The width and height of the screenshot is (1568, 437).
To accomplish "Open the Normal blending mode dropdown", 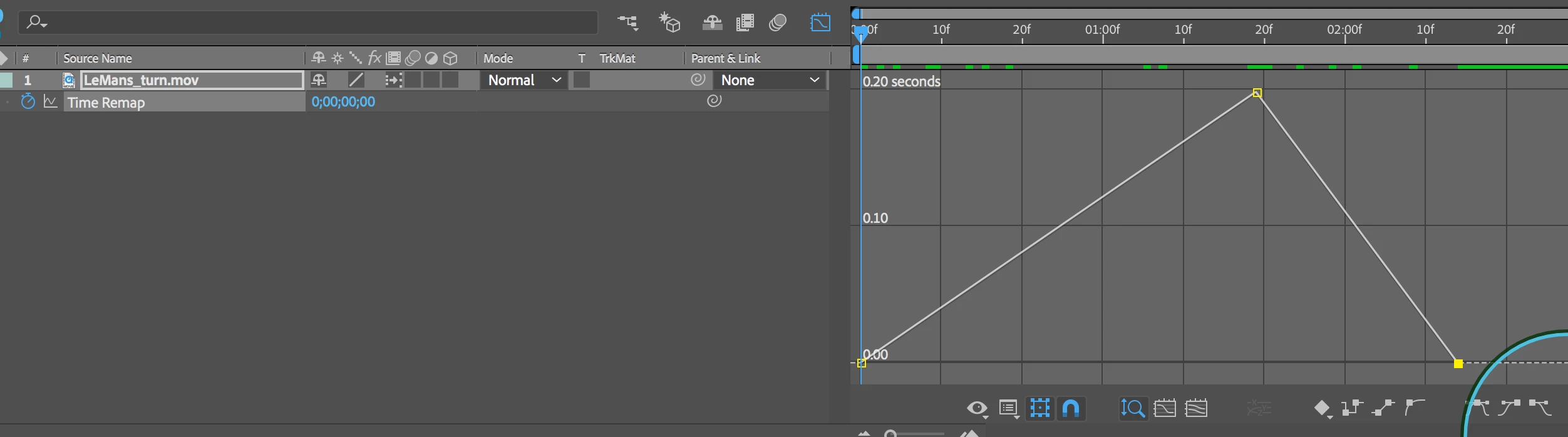I will 524,80.
